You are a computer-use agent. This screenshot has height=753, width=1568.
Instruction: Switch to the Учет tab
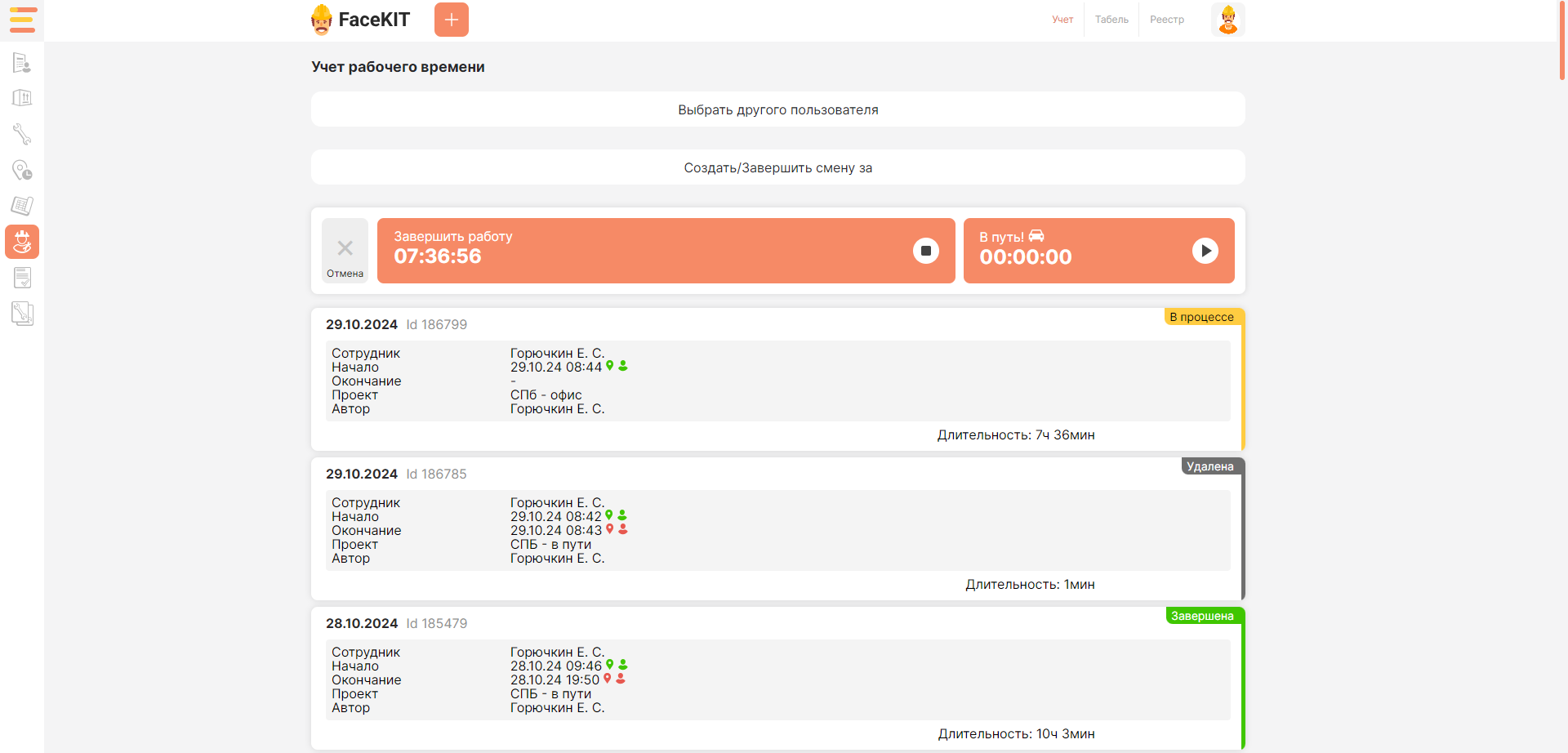point(1062,20)
